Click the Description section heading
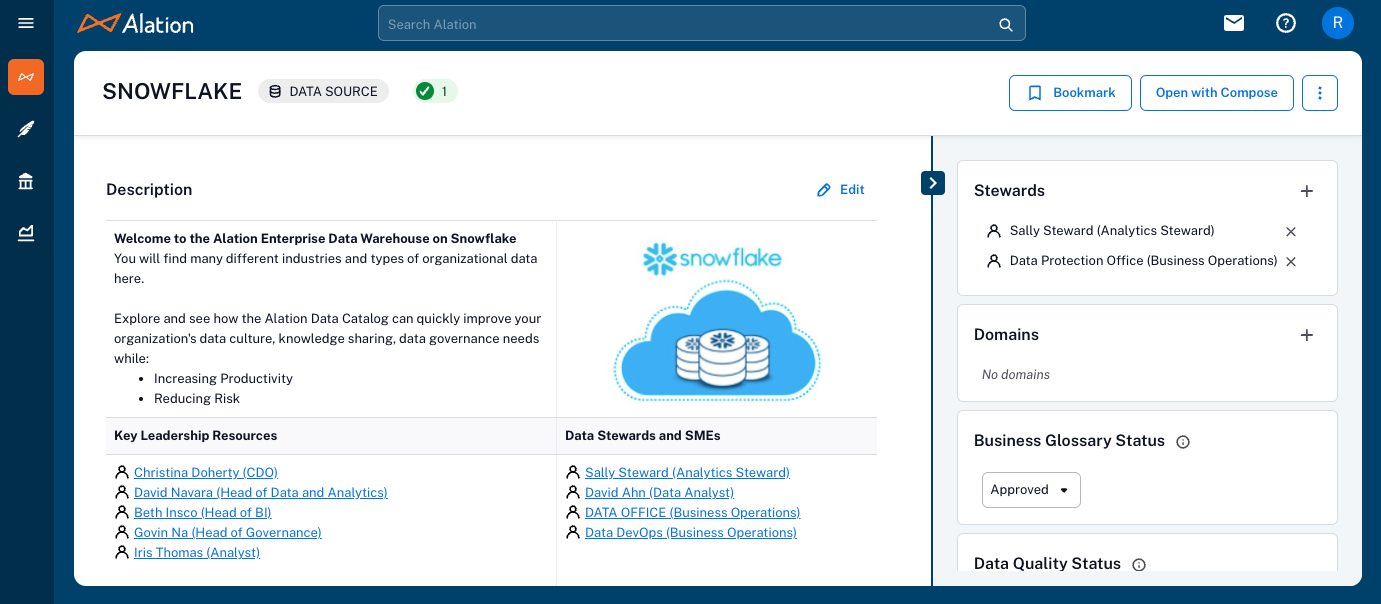Viewport: 1381px width, 604px height. (x=149, y=190)
